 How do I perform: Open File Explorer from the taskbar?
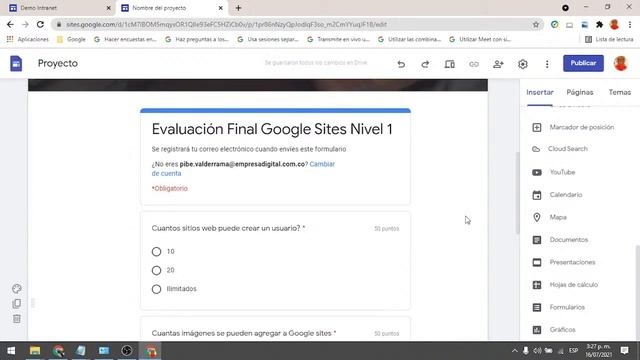pos(35,351)
